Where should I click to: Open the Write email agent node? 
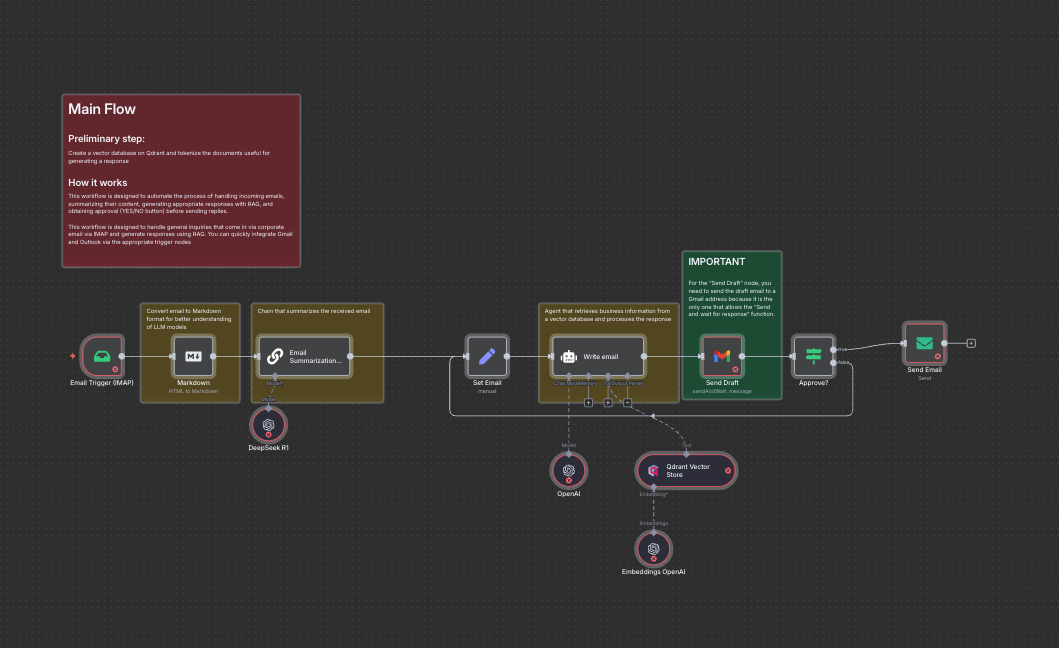pos(598,356)
